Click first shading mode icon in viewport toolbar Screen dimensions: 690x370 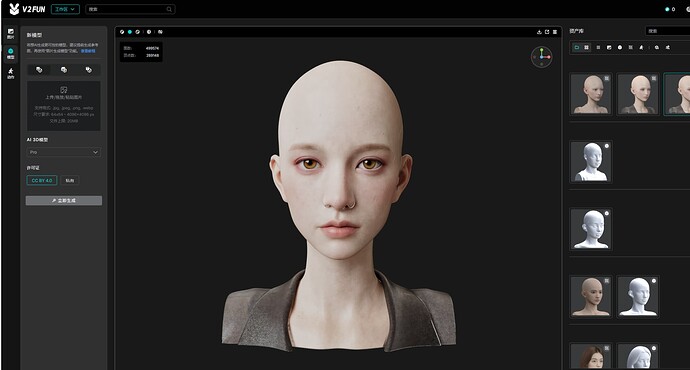point(122,32)
